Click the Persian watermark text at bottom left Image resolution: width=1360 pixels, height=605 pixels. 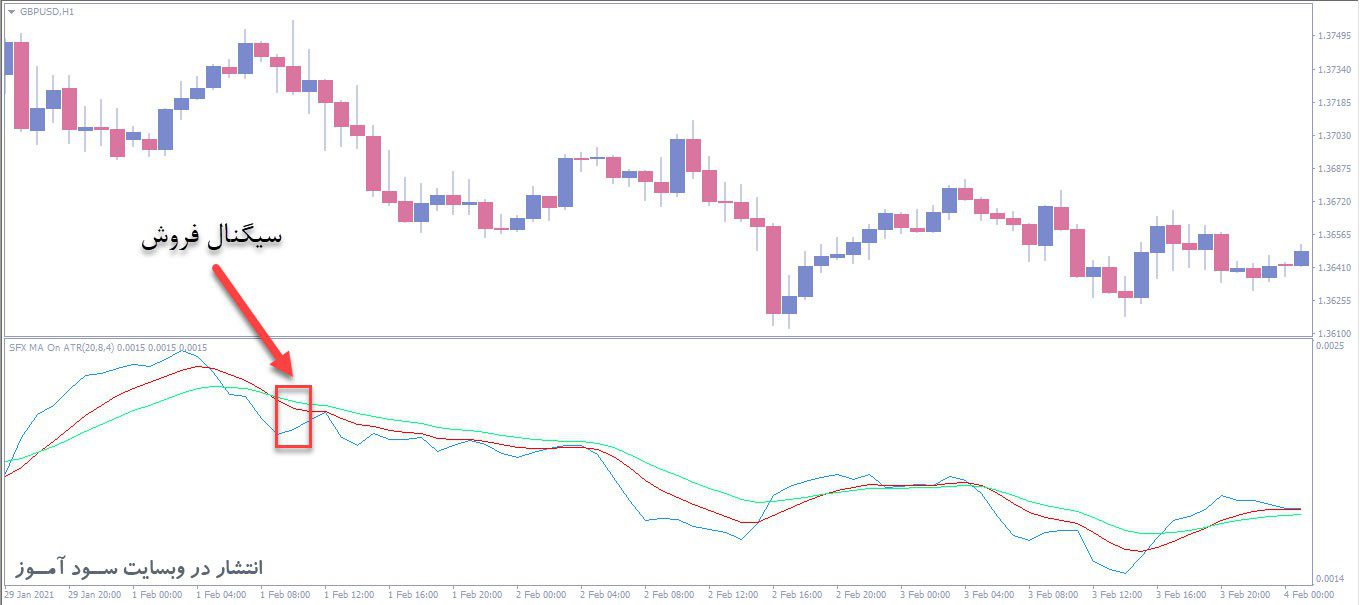point(139,567)
